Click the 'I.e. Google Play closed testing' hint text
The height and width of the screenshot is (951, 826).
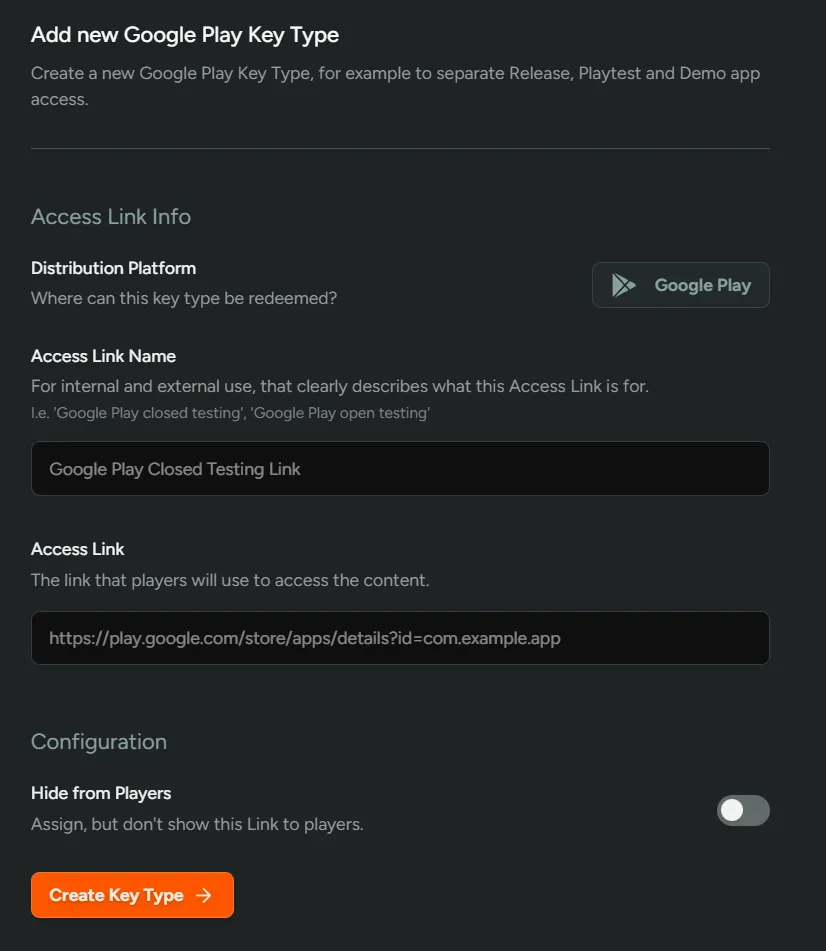[230, 413]
